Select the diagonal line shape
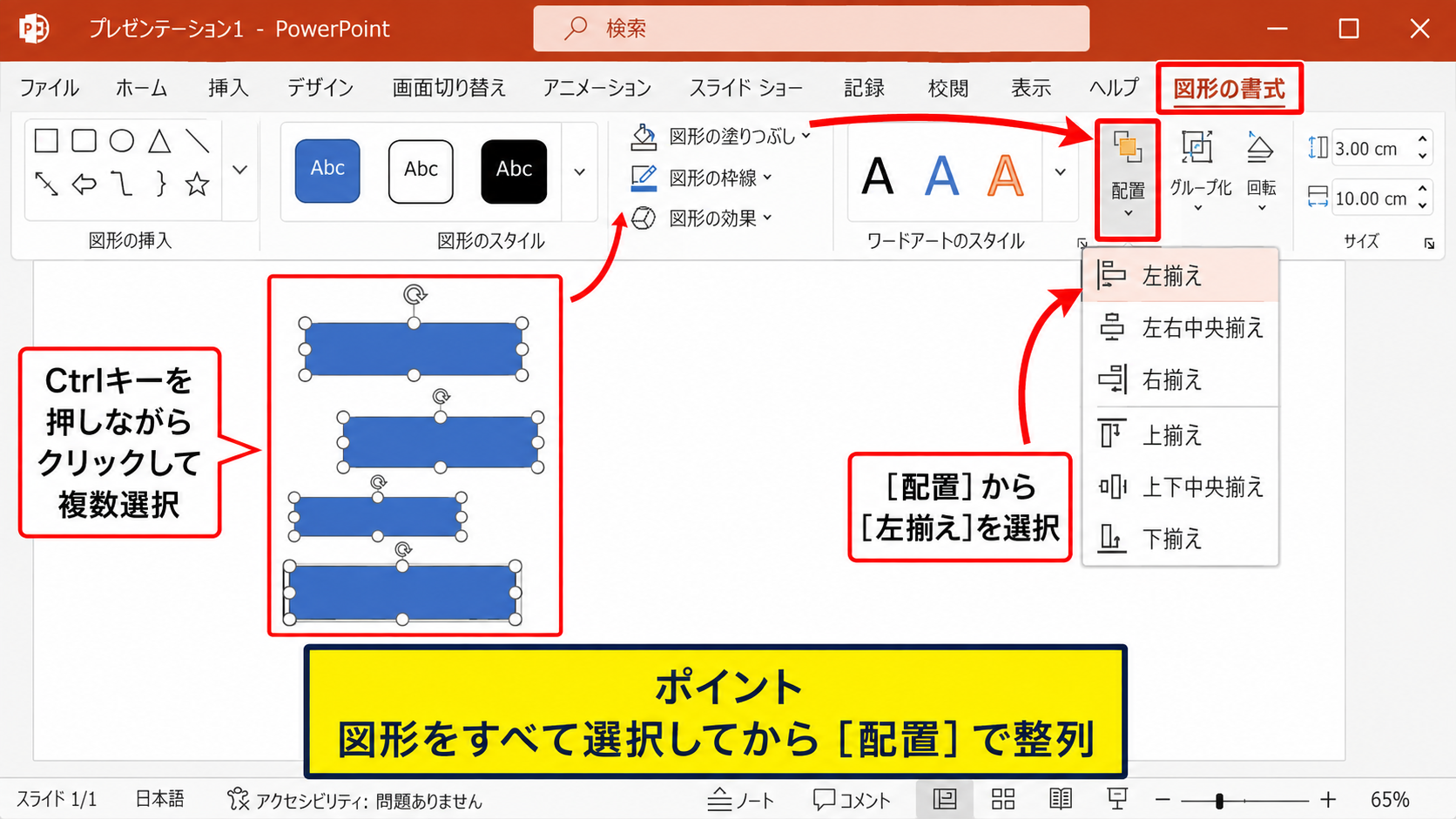Viewport: 1456px width, 819px height. coord(198,140)
